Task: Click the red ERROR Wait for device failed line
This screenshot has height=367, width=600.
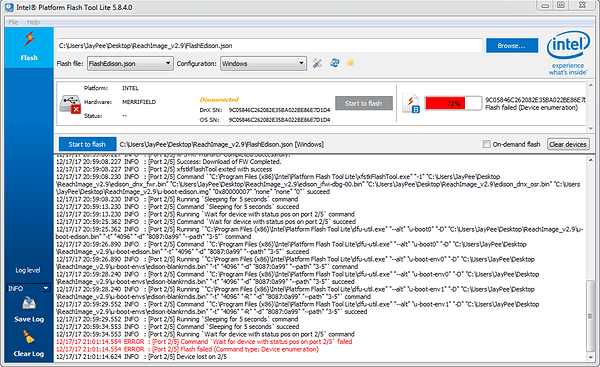Action: point(204,341)
